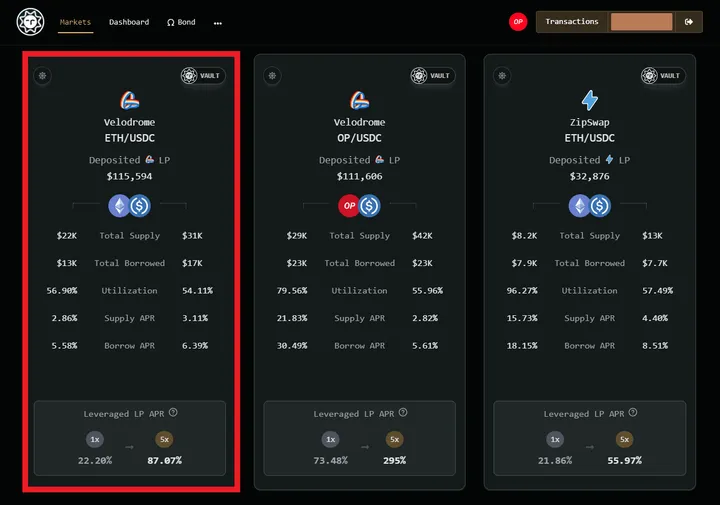Image resolution: width=720 pixels, height=505 pixels.
Task: Switch to the Dashboard tab
Action: click(x=129, y=22)
